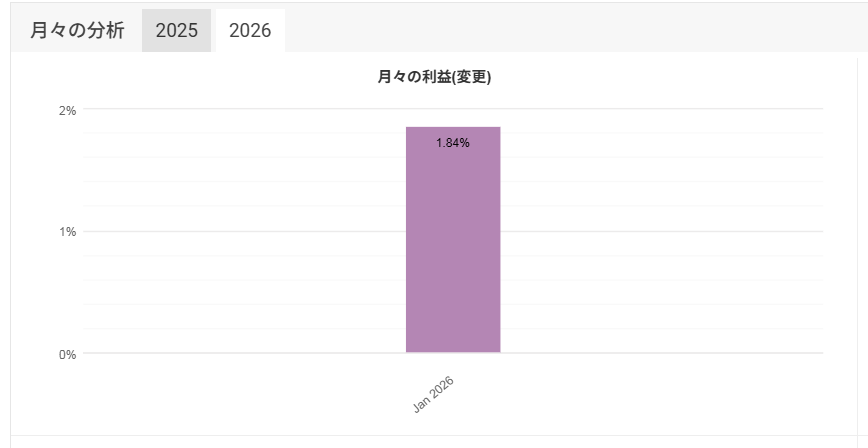Click the bottom base of the purple bar

pos(452,351)
